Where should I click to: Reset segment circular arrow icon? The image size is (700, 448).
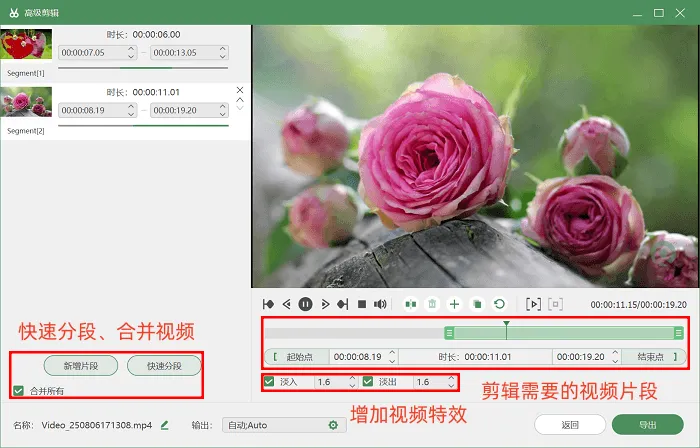tap(499, 304)
